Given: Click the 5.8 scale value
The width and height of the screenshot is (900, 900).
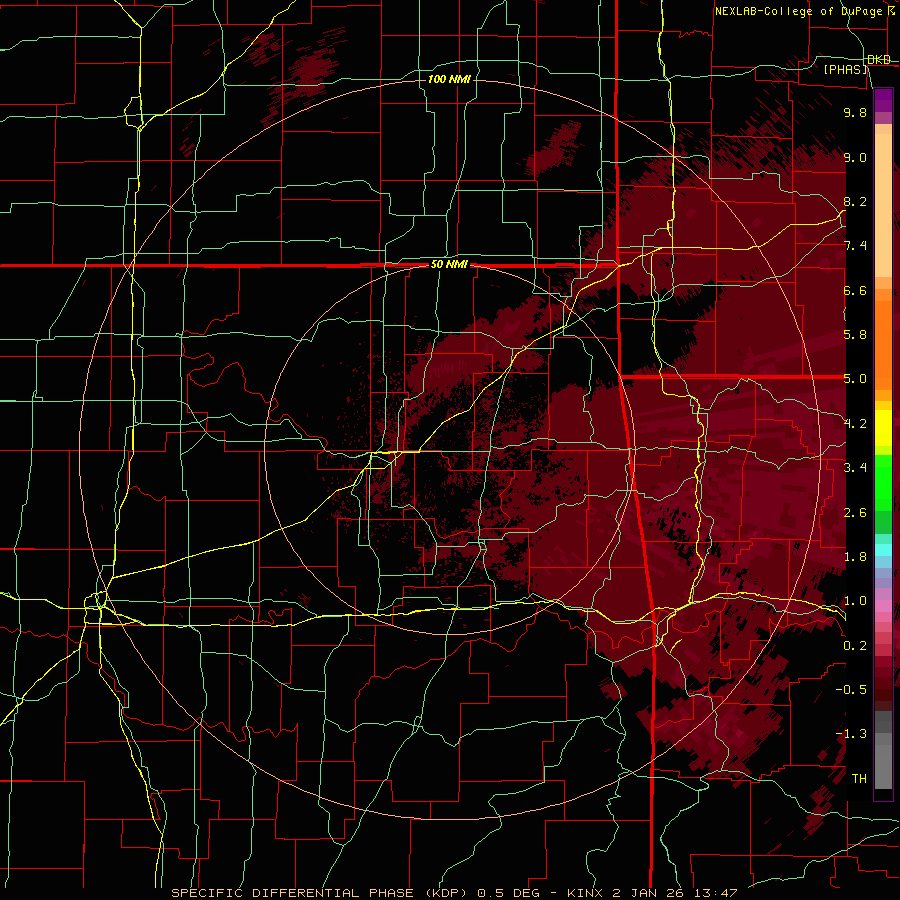Looking at the screenshot, I should (x=855, y=334).
